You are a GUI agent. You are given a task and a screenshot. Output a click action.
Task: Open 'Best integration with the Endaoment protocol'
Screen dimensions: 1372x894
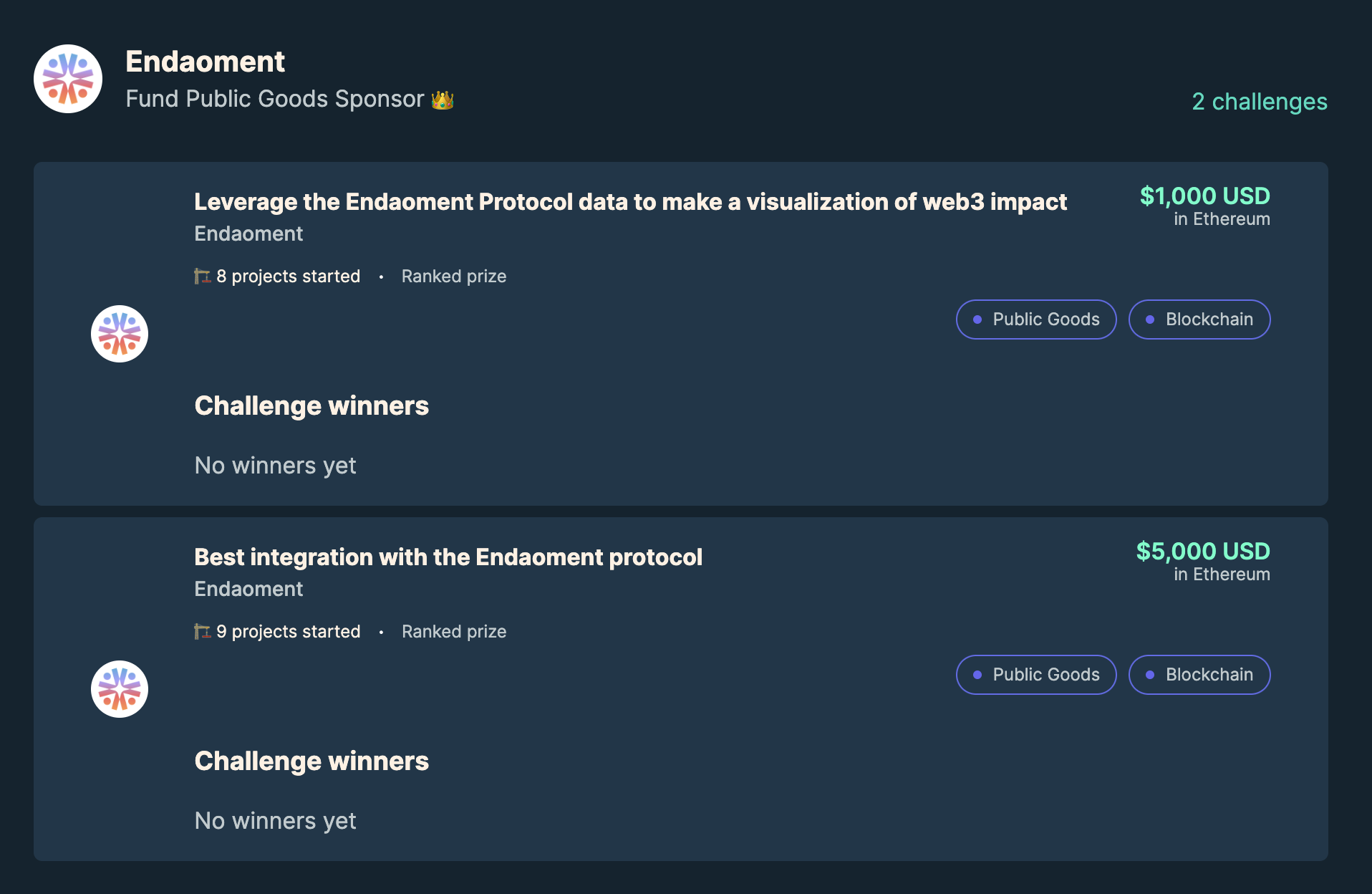coord(448,557)
